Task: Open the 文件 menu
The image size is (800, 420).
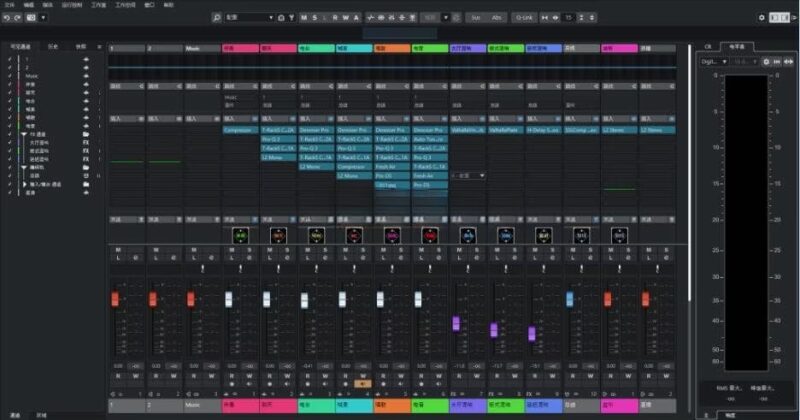Action: click(x=10, y=5)
